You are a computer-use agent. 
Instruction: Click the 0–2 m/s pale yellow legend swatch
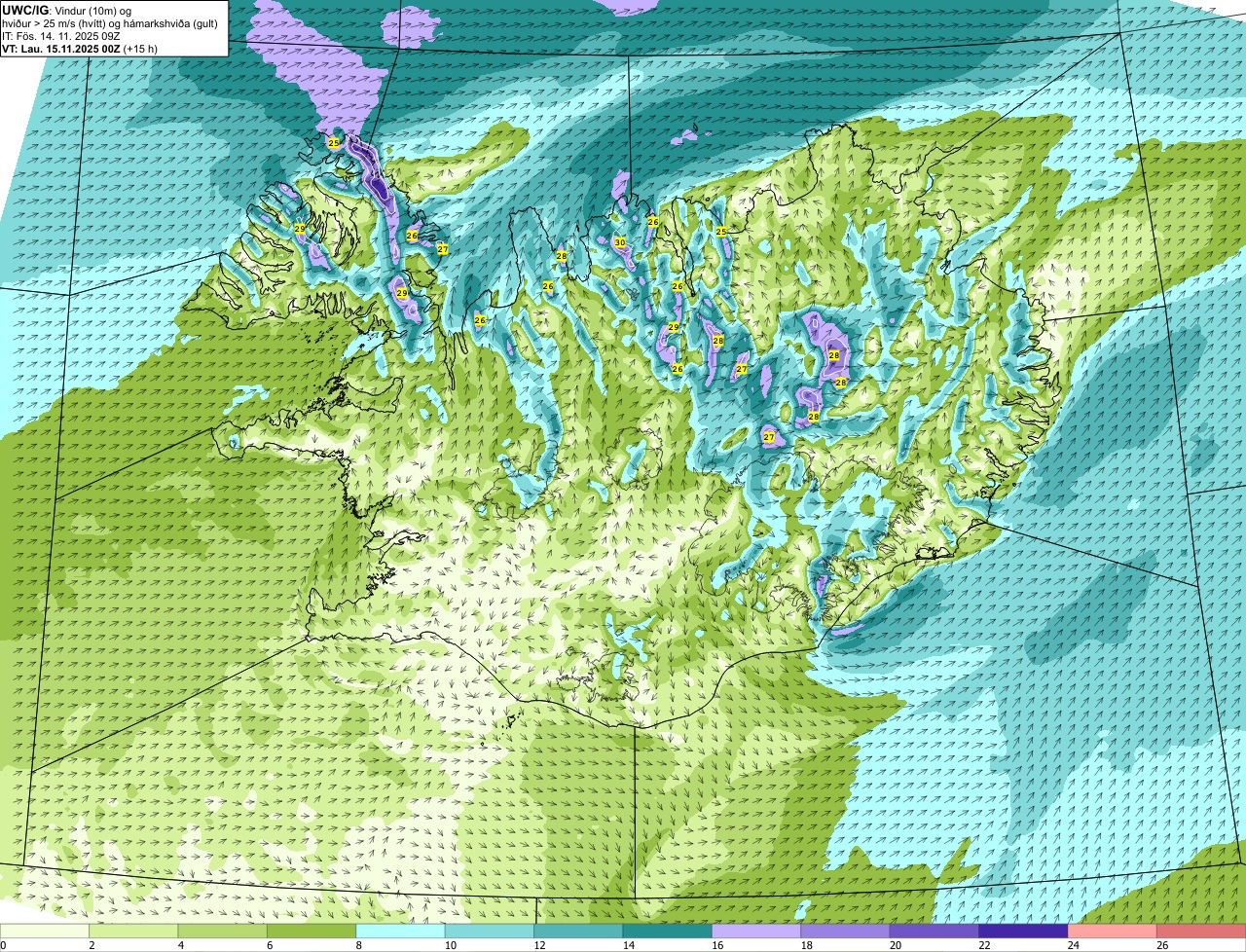[45, 931]
